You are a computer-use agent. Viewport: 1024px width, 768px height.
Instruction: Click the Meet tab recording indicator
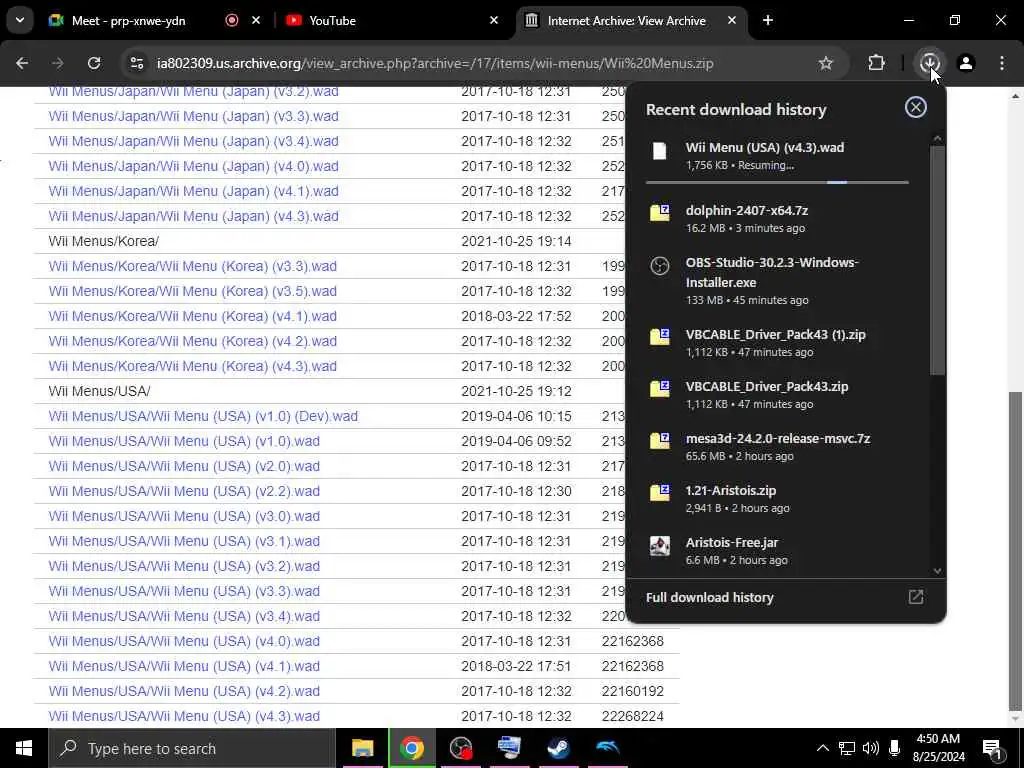point(232,20)
